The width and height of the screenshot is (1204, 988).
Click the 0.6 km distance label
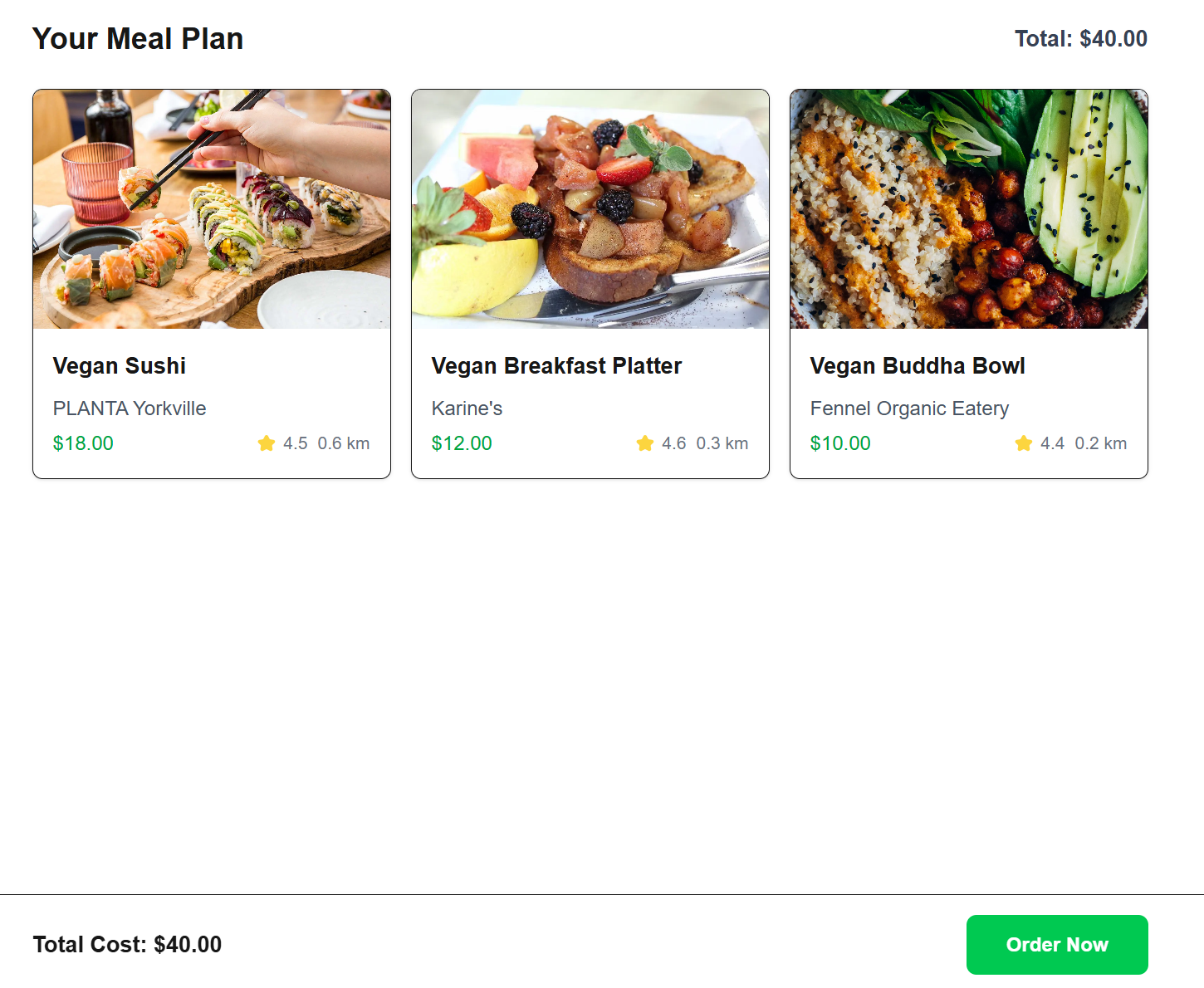[344, 443]
